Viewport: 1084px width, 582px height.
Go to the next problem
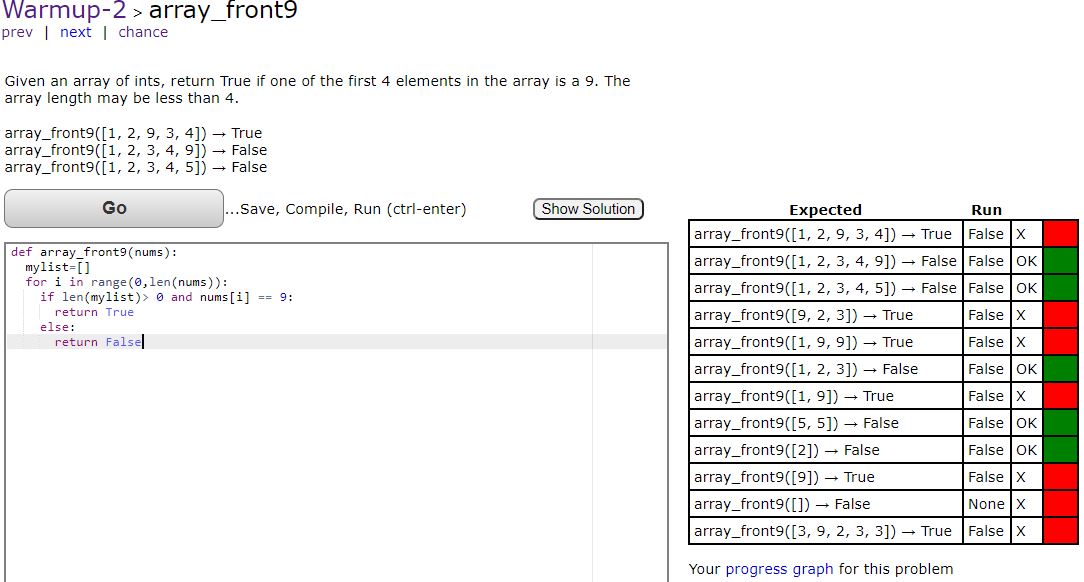(75, 32)
